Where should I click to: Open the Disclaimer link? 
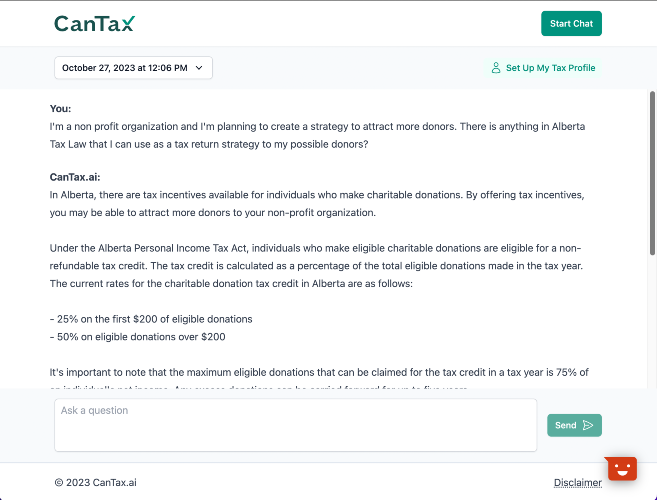pyautogui.click(x=577, y=483)
